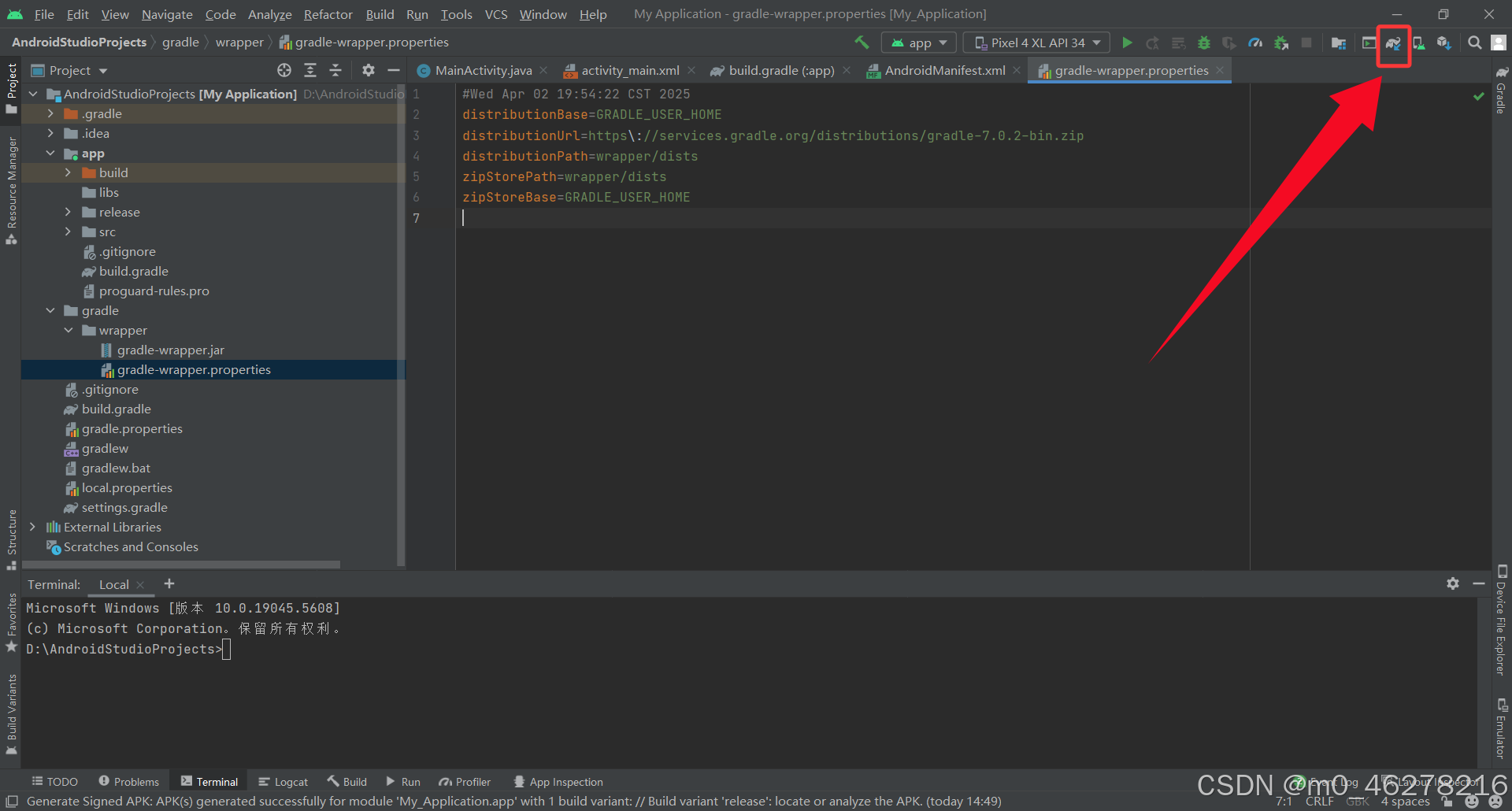The image size is (1512, 811).
Task: Hide the Project tool window with minus icon
Action: point(395,70)
